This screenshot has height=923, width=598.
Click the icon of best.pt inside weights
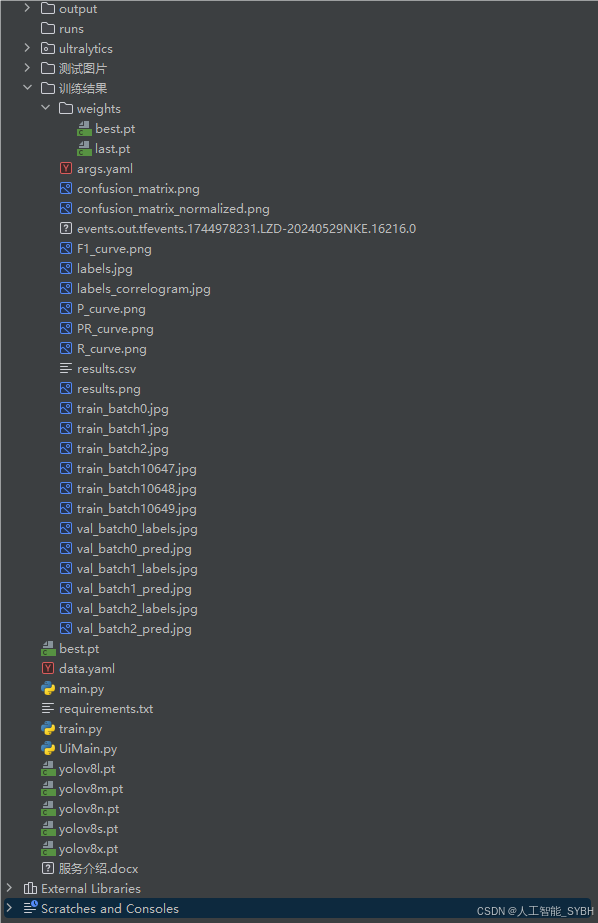tap(84, 128)
